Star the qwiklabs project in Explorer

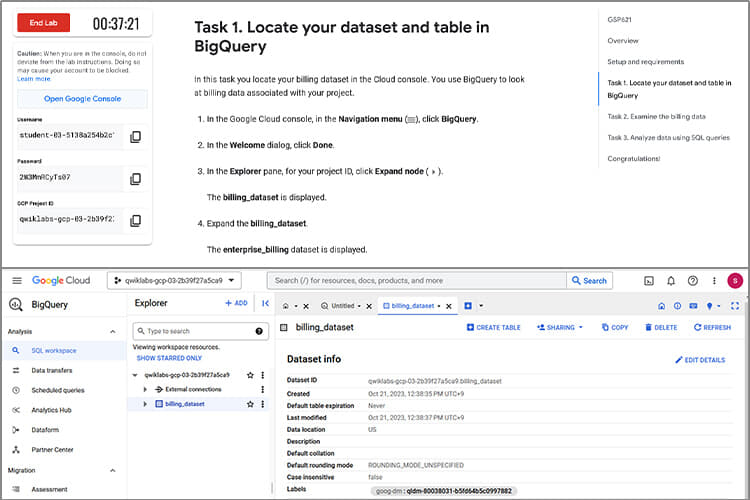point(250,375)
